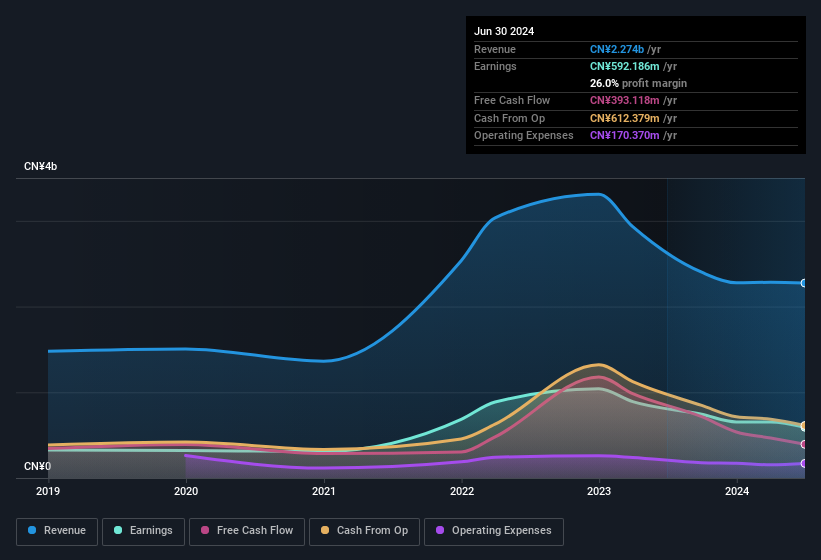Click the Revenue row label in the tooltip
This screenshot has width=821, height=560.
pos(495,49)
